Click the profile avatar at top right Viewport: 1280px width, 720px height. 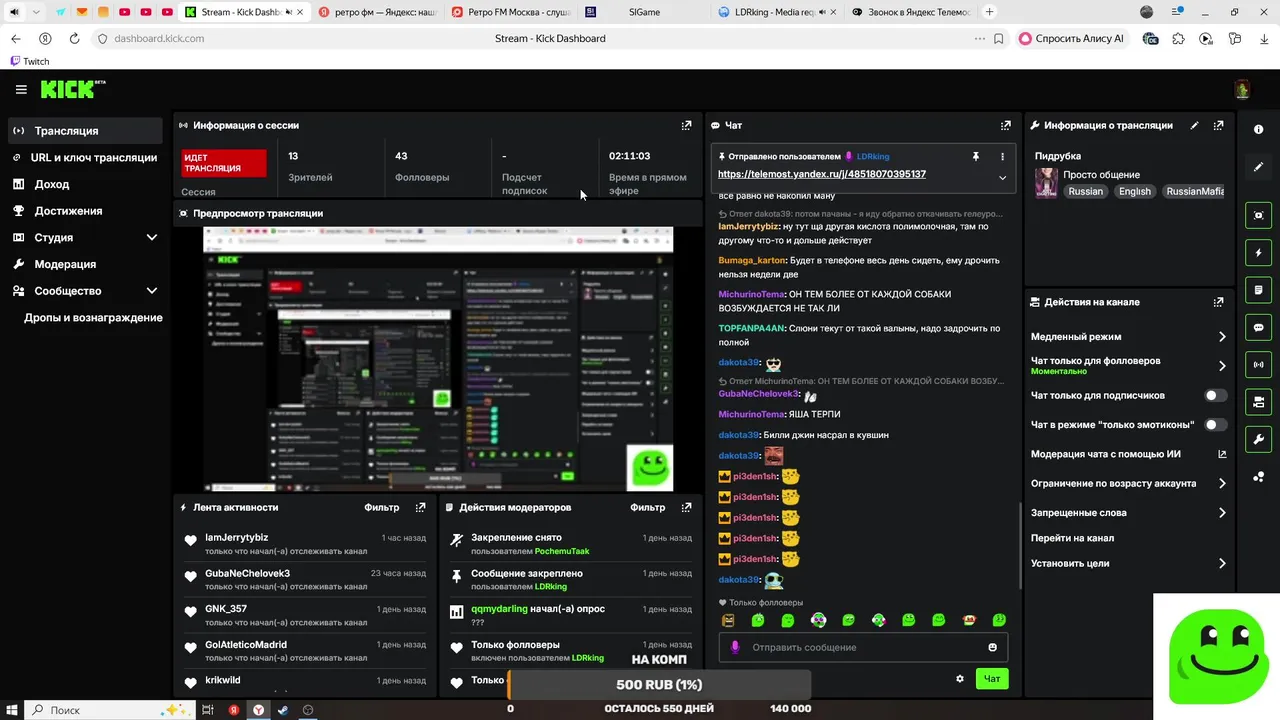[1242, 90]
